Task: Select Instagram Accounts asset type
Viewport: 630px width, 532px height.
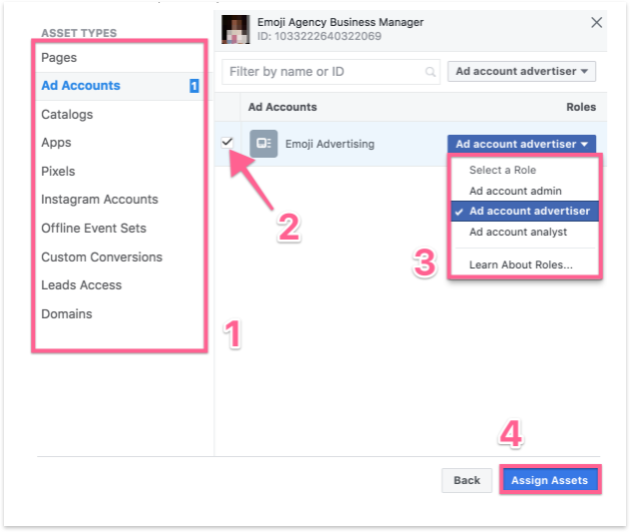Action: [99, 200]
